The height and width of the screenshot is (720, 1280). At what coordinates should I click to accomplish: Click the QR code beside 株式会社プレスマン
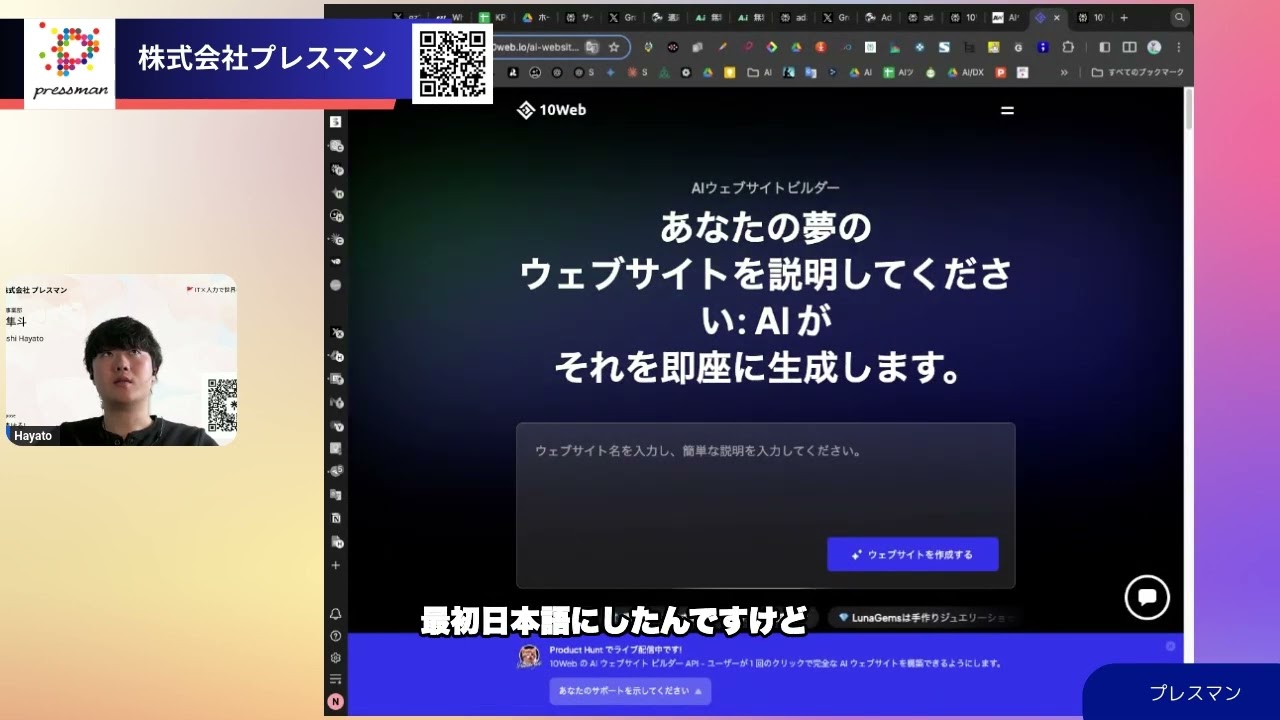coord(452,63)
